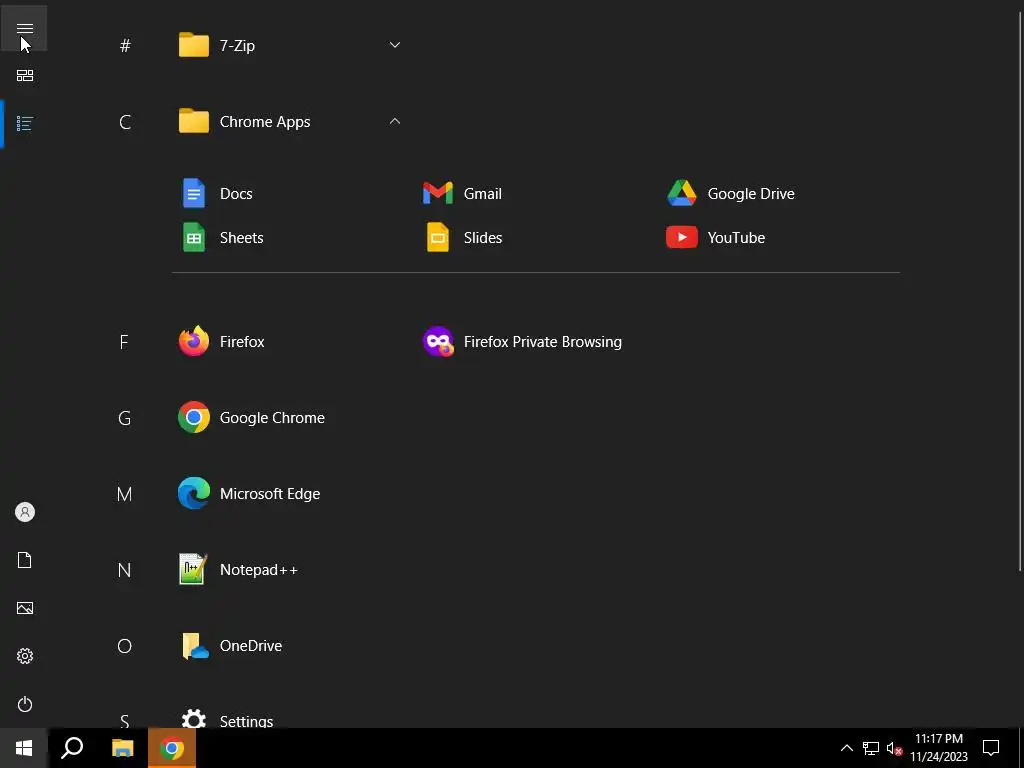Click Chrome in the taskbar

point(172,748)
